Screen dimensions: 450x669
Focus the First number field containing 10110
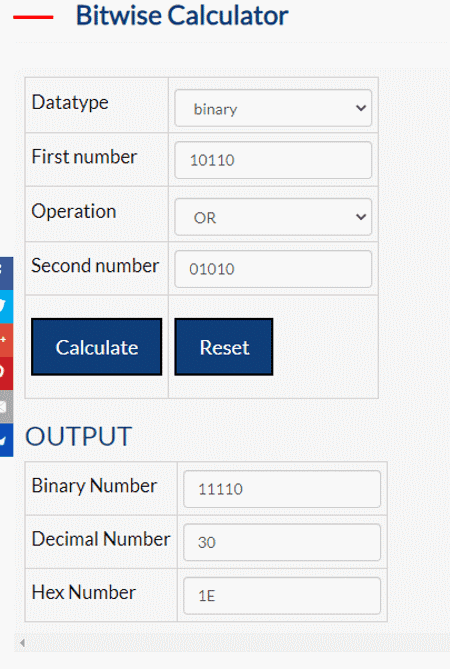click(273, 160)
